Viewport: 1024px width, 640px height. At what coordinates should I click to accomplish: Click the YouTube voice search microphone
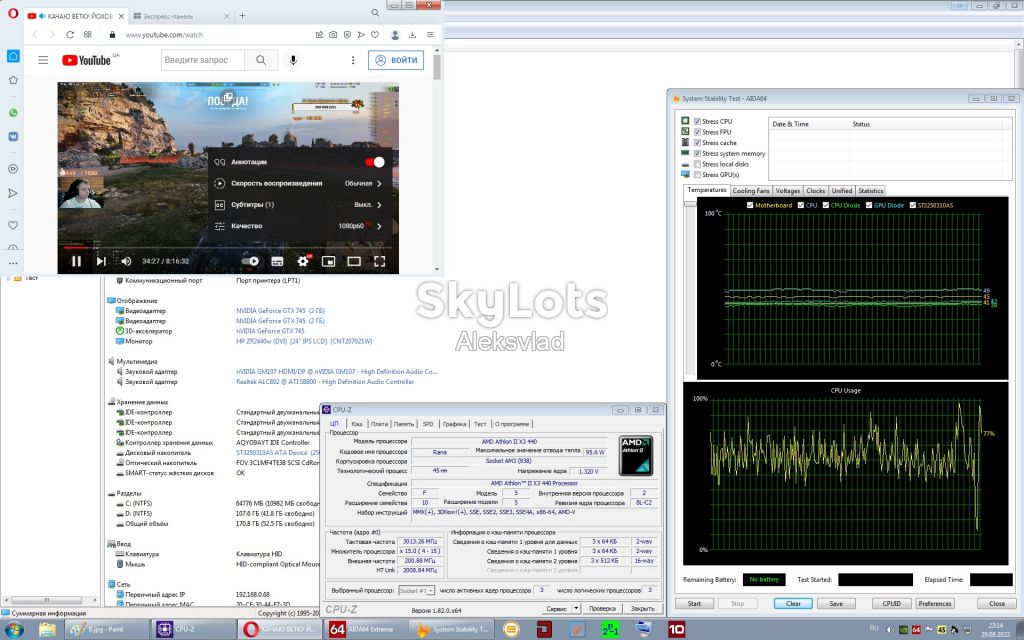tap(293, 60)
